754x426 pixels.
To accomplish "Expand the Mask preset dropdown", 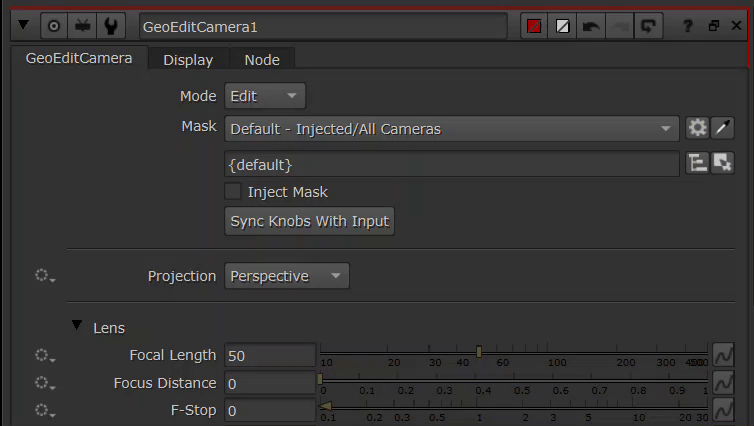I will (453, 128).
